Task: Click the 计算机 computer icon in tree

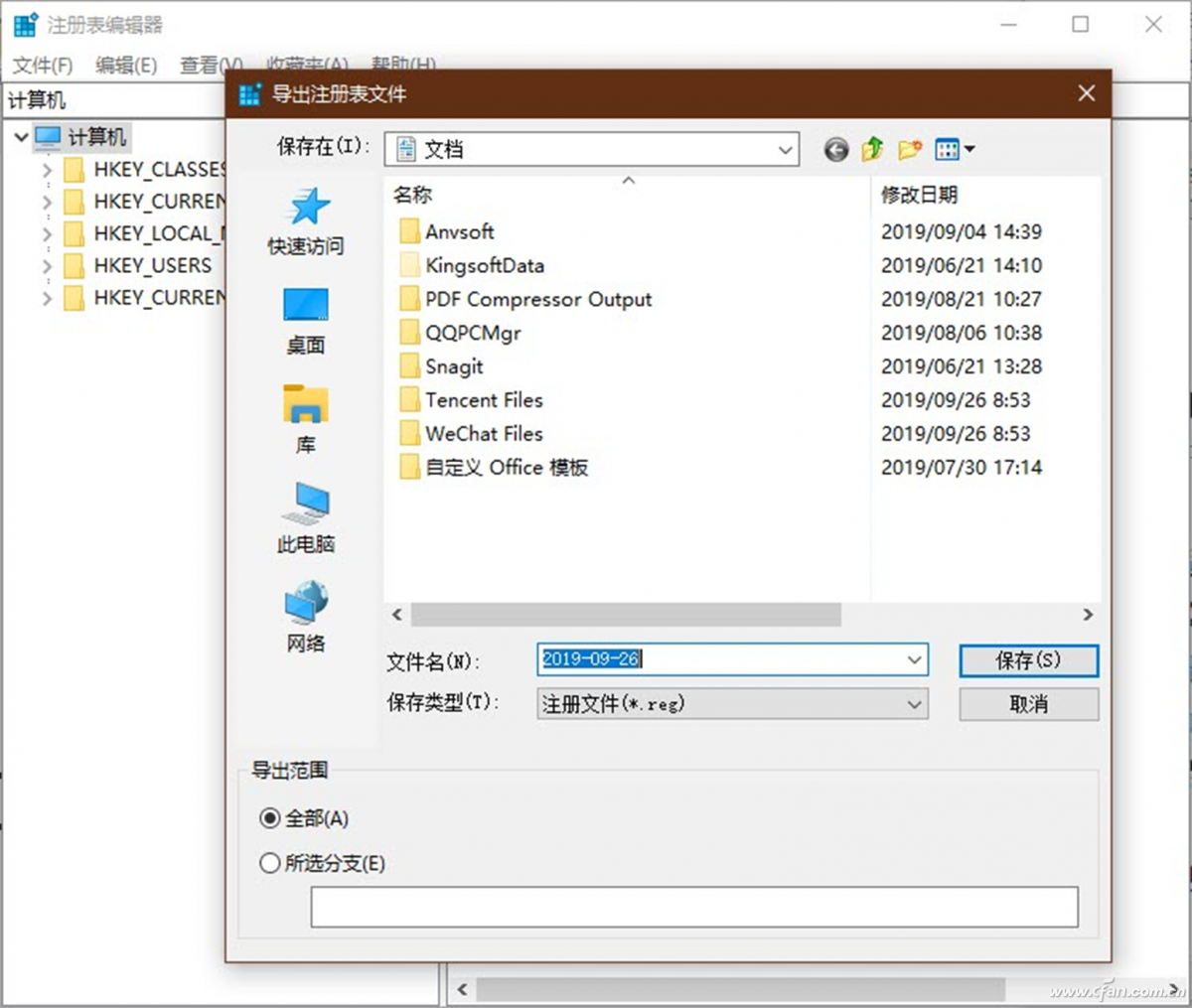Action: pos(48,137)
